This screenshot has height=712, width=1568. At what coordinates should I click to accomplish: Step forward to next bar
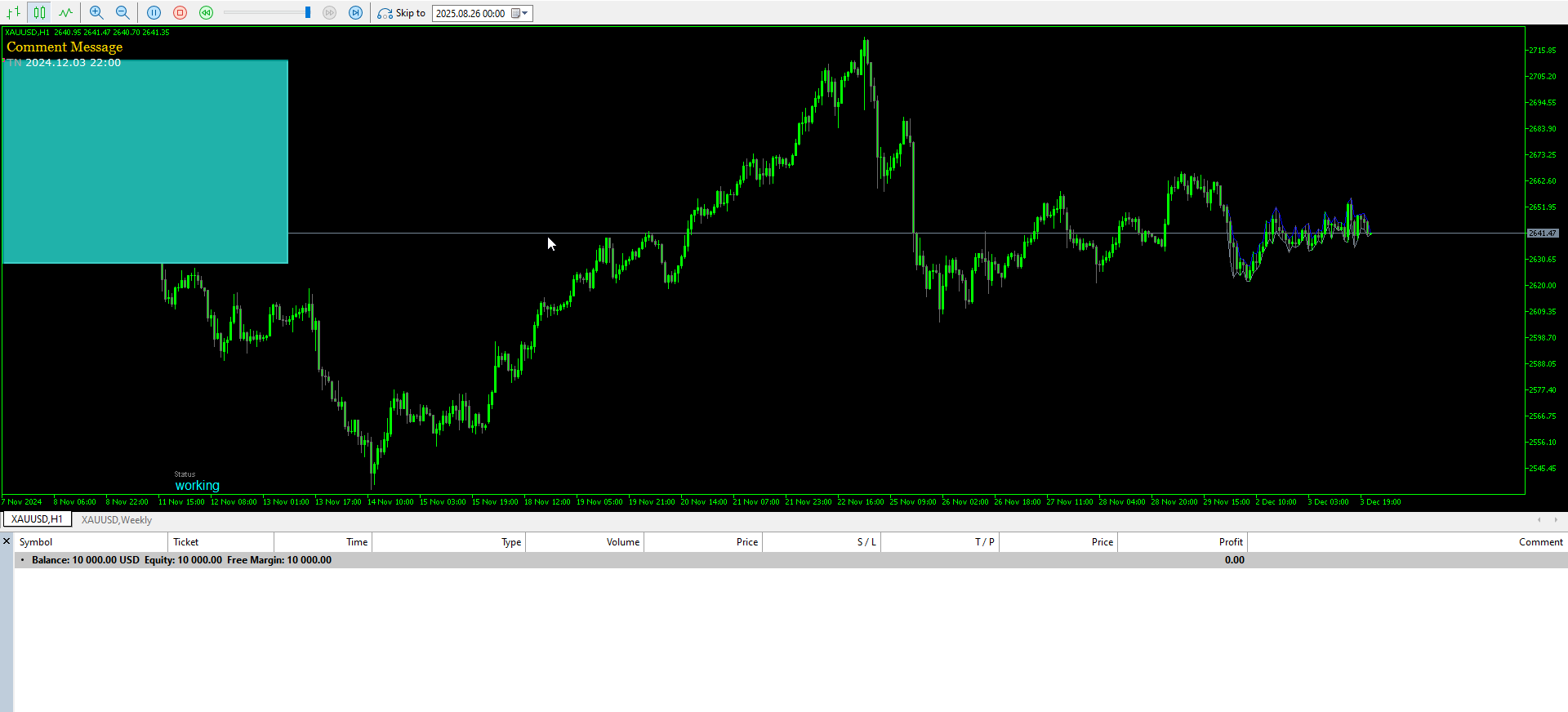tap(355, 12)
